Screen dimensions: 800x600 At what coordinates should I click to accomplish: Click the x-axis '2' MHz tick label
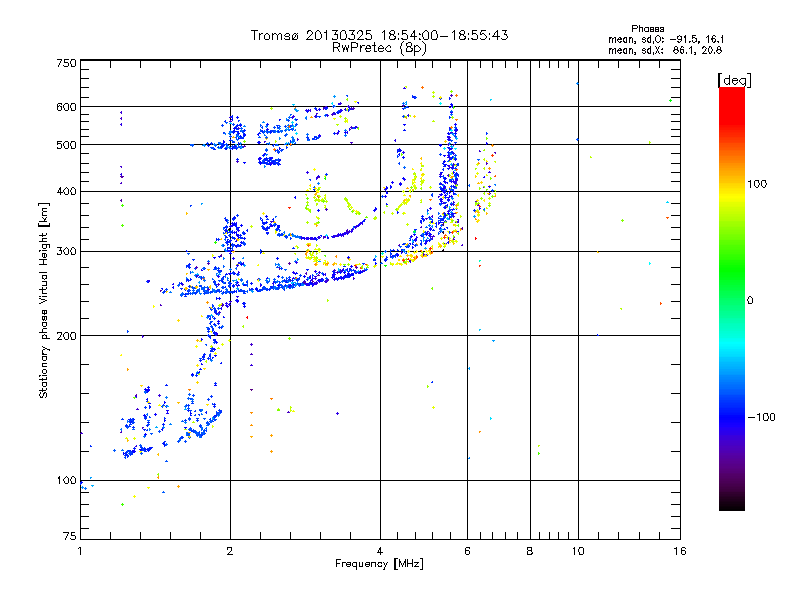click(230, 551)
